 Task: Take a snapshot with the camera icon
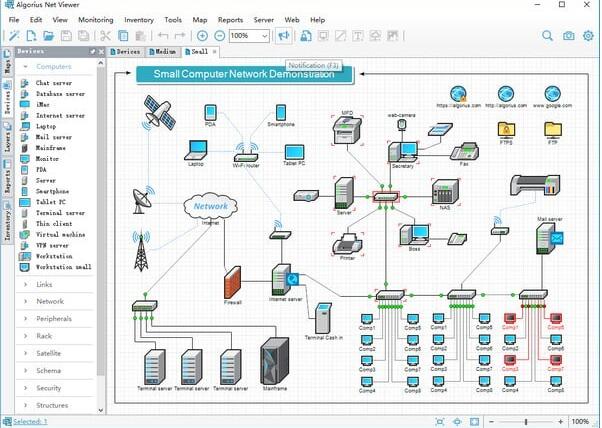click(x=569, y=36)
